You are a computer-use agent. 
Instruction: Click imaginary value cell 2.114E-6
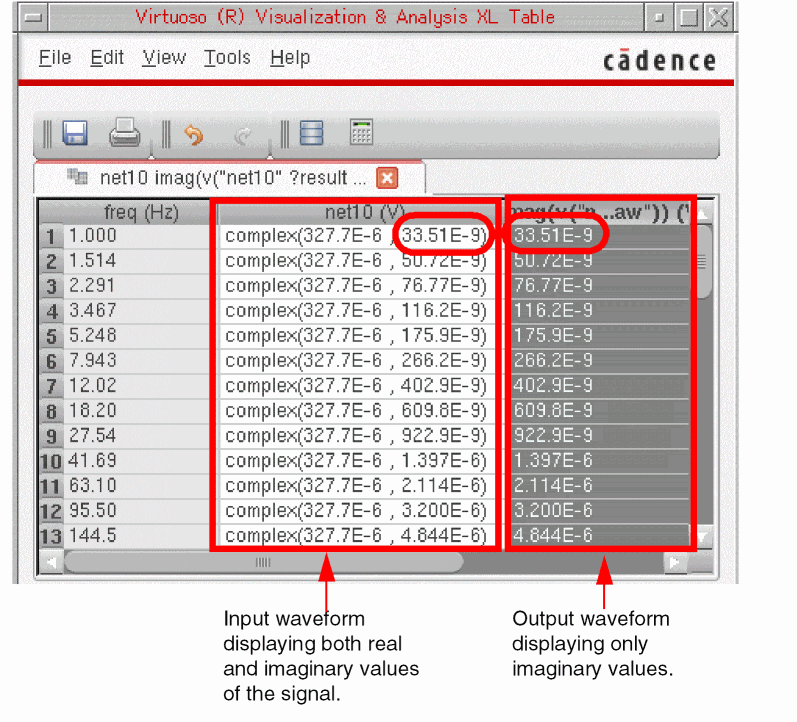click(x=600, y=486)
